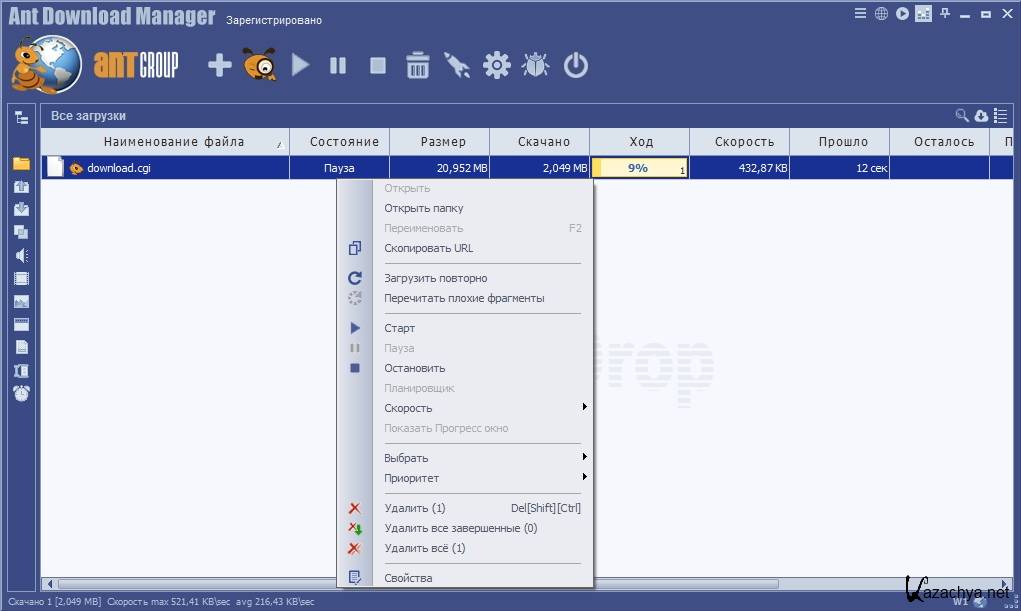The image size is (1021, 611).
Task: Click the cloud download icon
Action: 981,116
